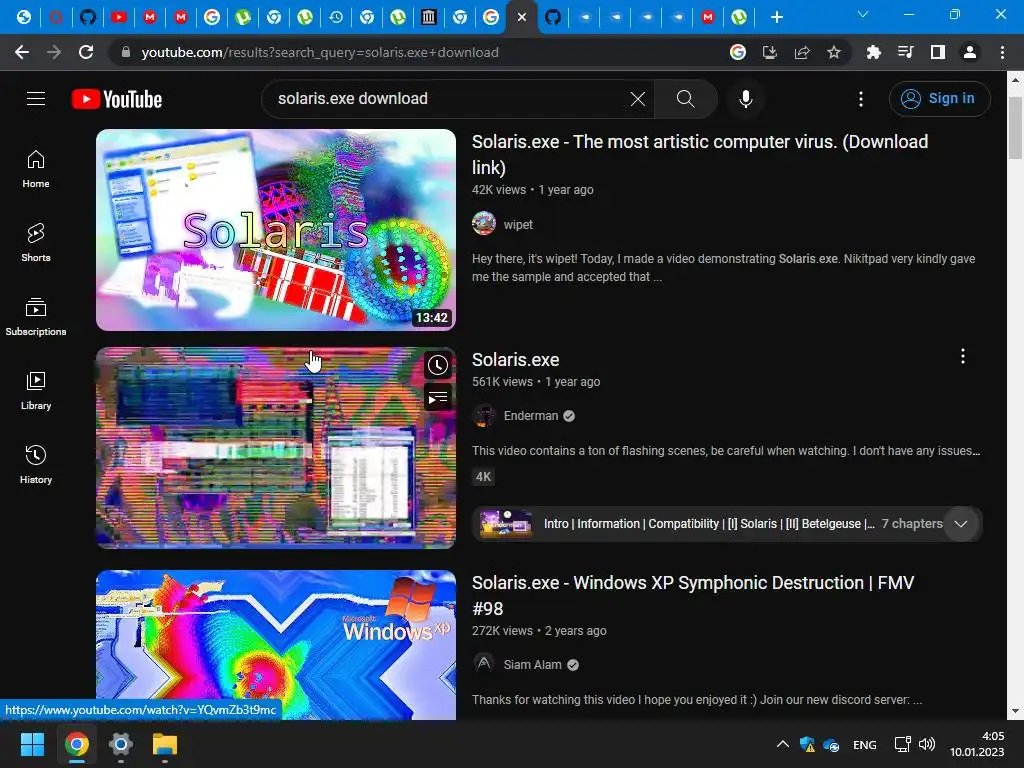1024x768 pixels.
Task: Clear the search query with X
Action: 638,99
